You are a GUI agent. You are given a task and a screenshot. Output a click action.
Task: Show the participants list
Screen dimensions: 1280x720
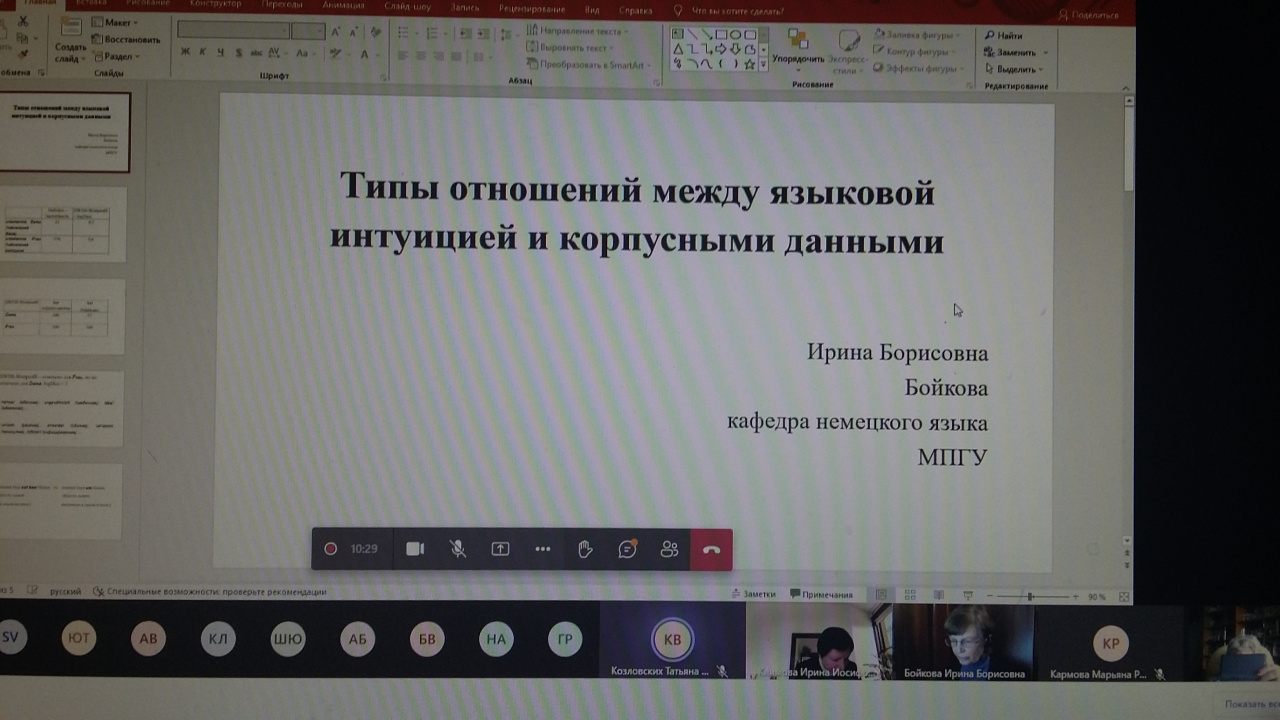tap(669, 549)
